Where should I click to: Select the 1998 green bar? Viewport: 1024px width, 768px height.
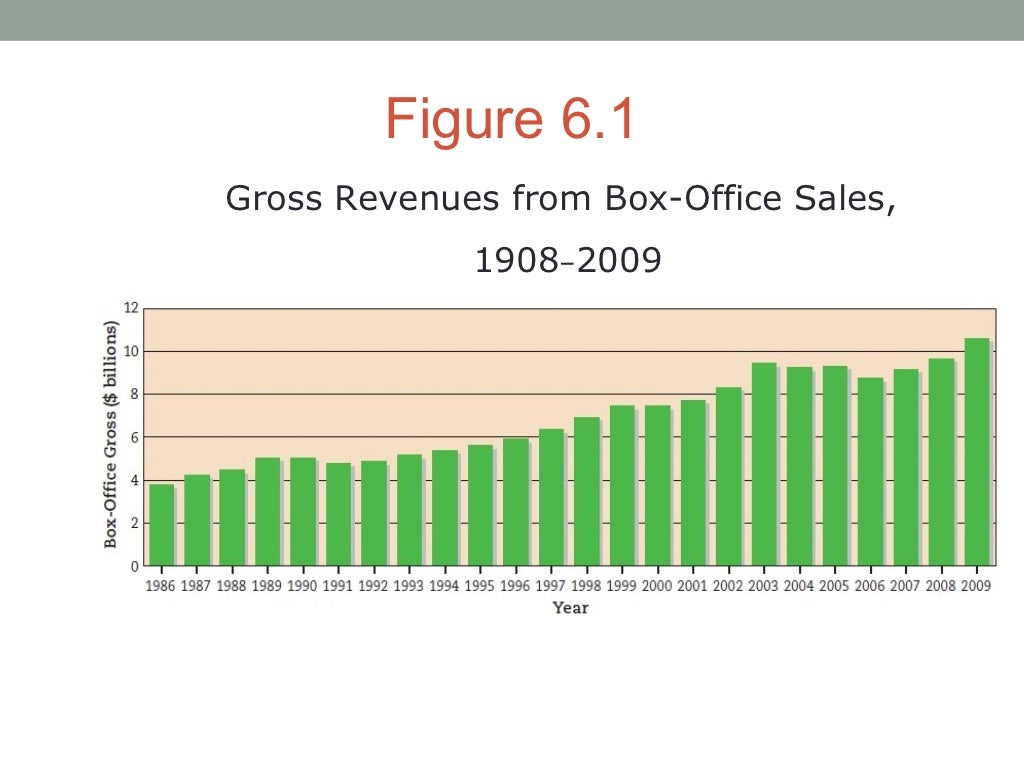(x=586, y=491)
